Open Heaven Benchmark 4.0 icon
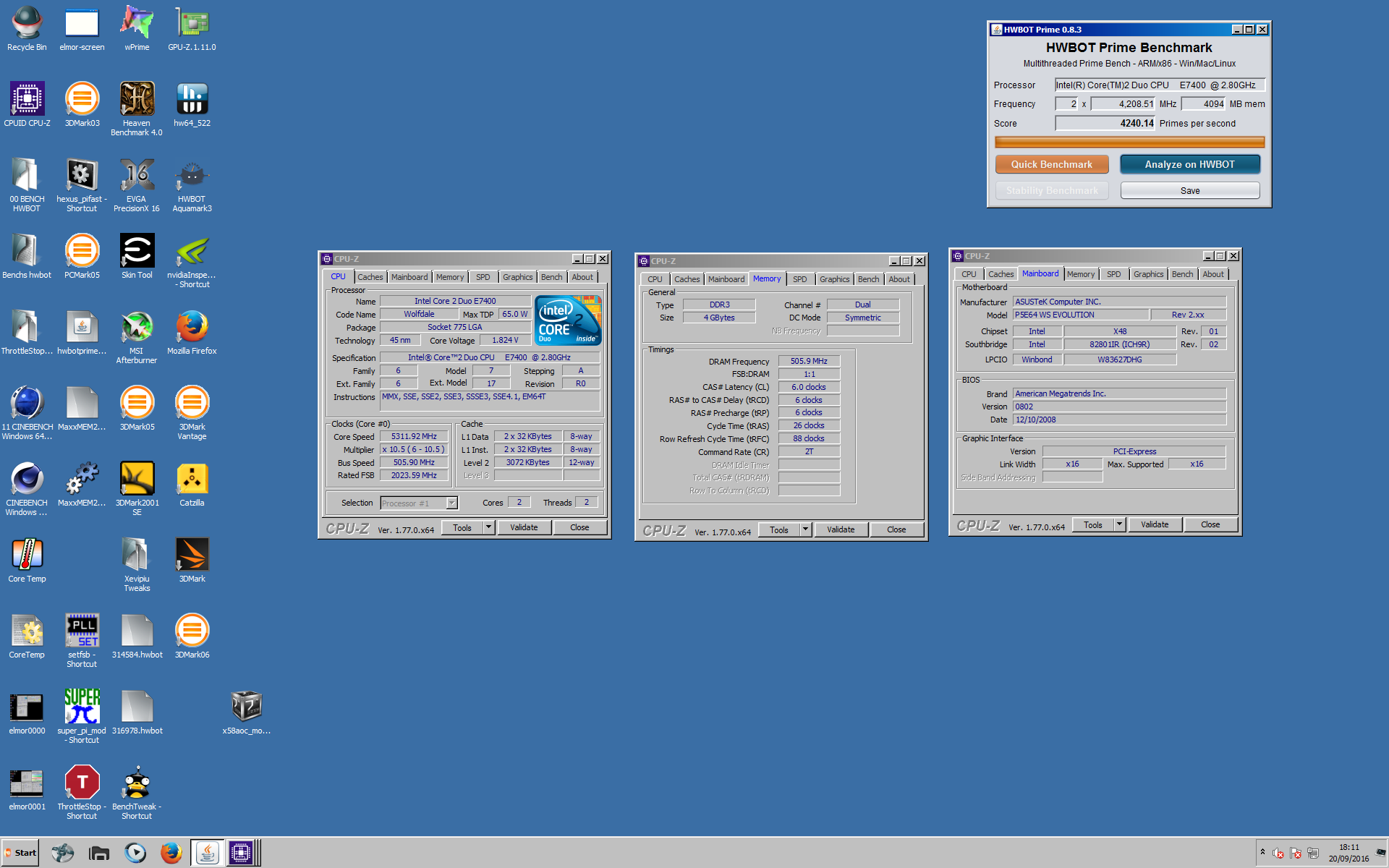This screenshot has height=868, width=1389. (137, 109)
